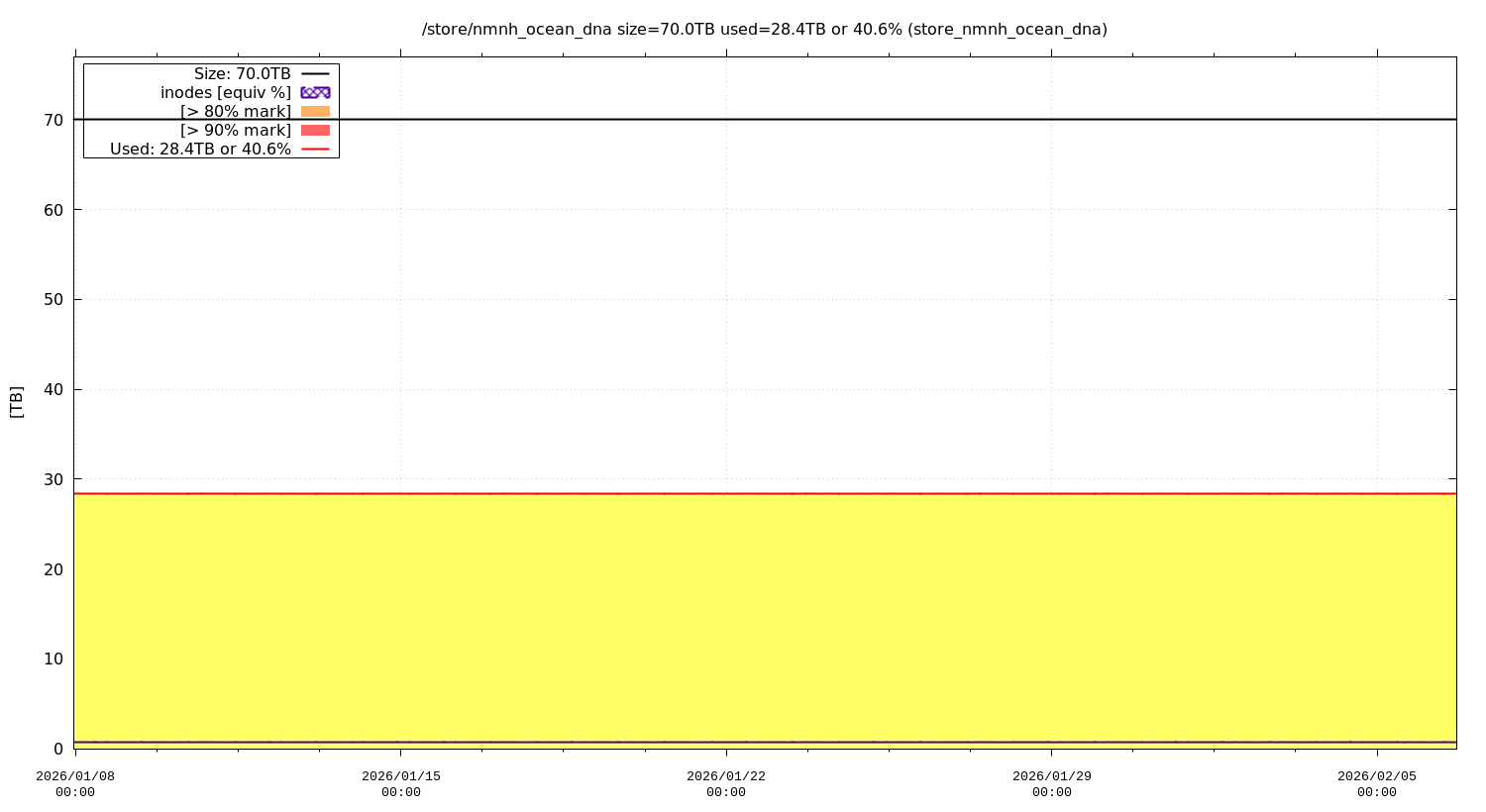Click the 2026/01/15 date axis label

tap(400, 783)
